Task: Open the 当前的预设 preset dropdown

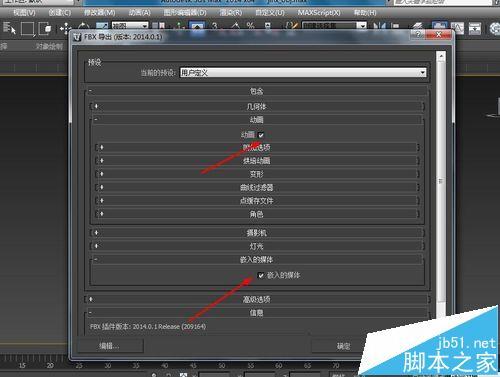Action: (x=303, y=72)
